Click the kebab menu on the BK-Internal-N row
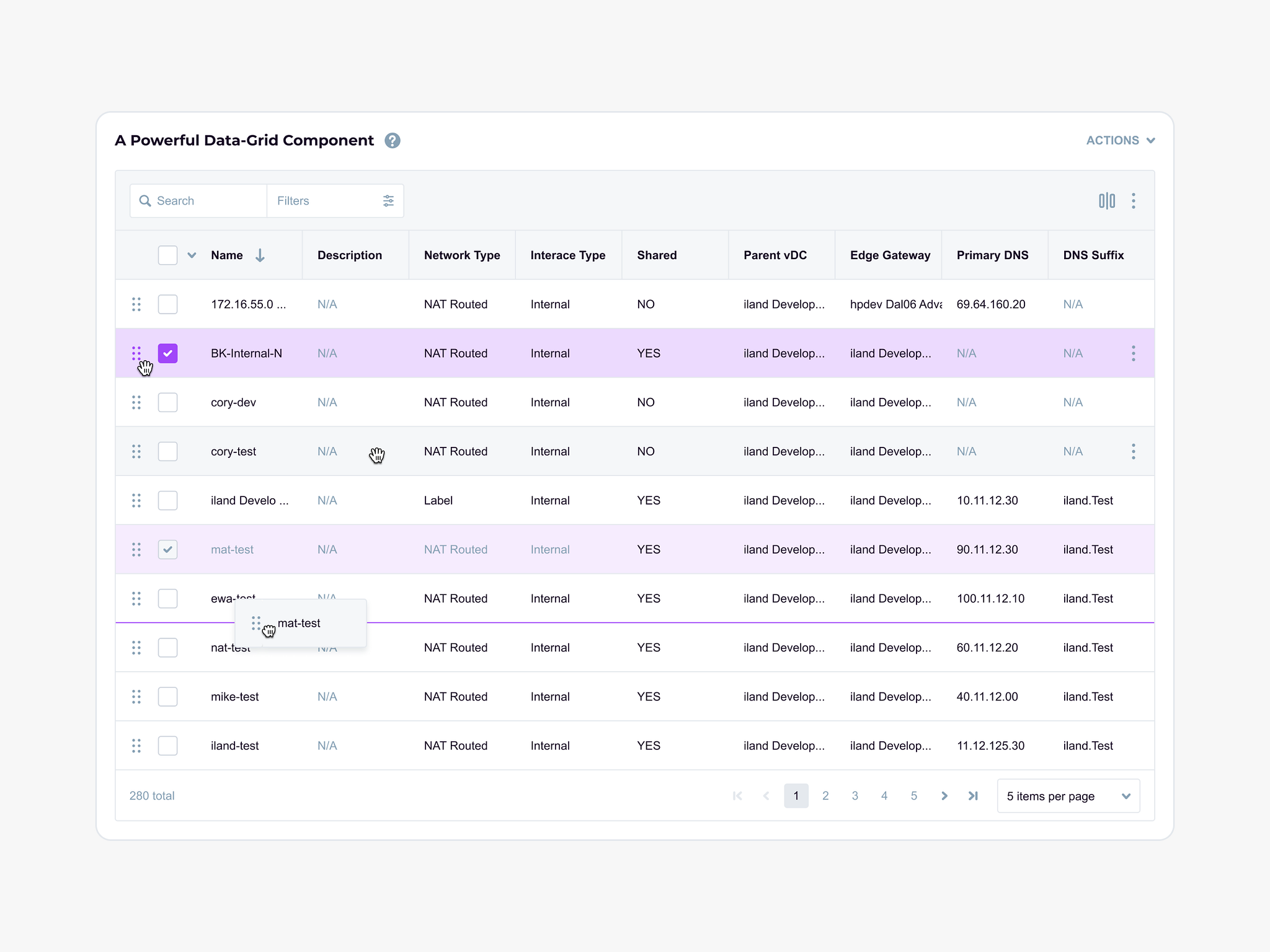The width and height of the screenshot is (1270, 952). click(x=1133, y=353)
